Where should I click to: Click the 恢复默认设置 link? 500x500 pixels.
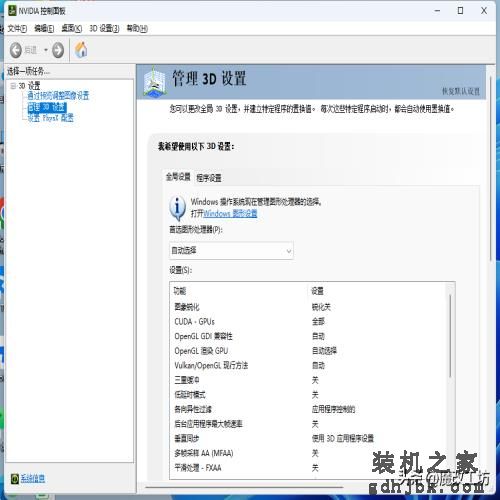point(461,91)
